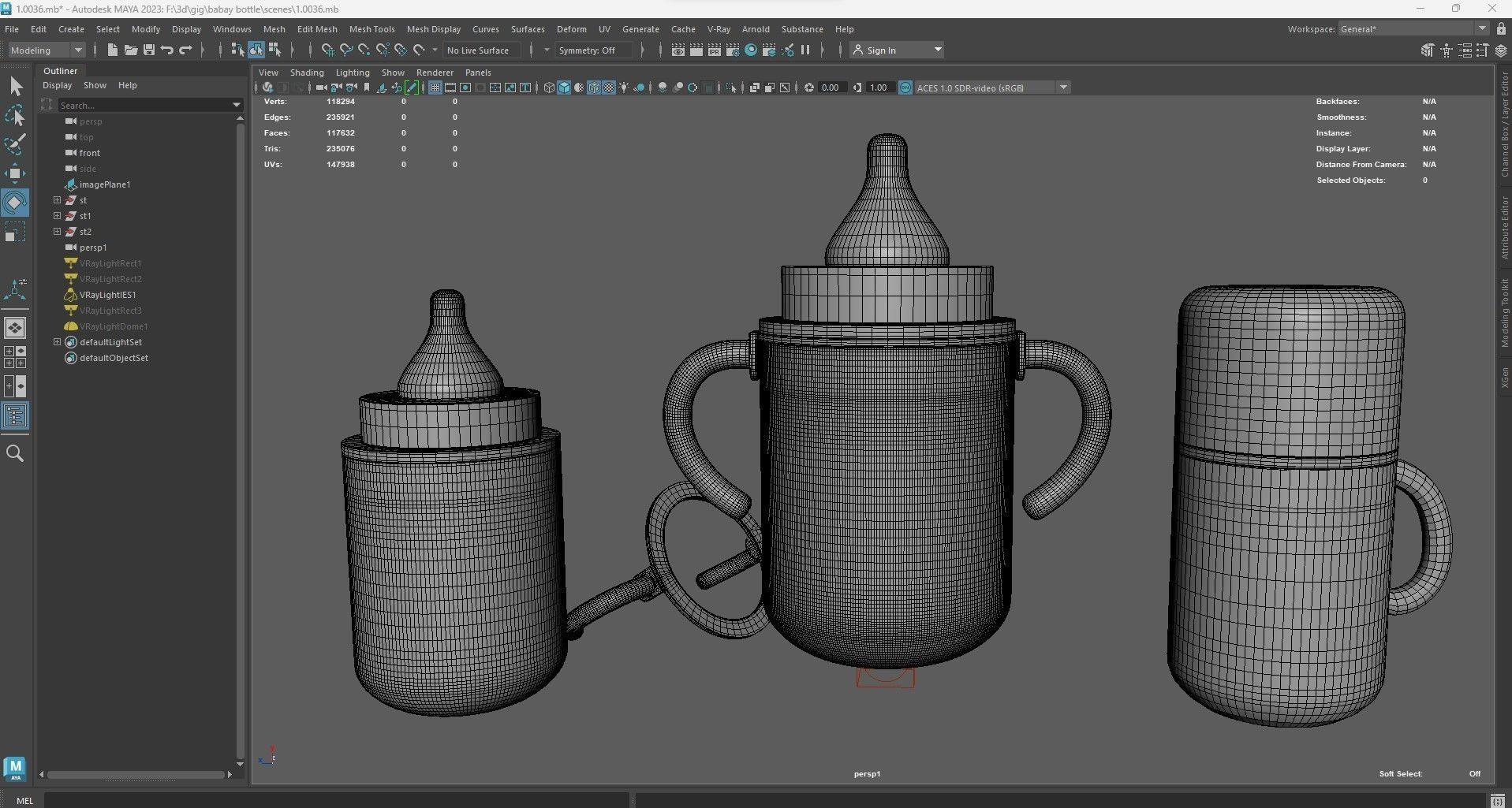Enable Snap to Curves icon

[x=345, y=50]
